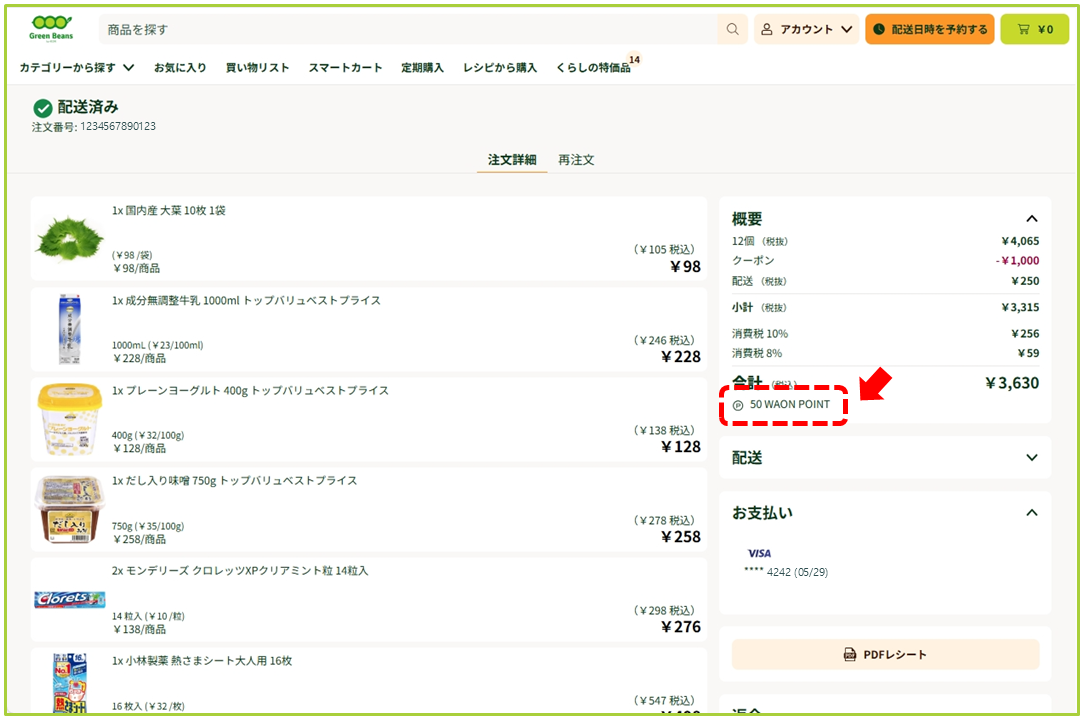Click the Clorets product thumbnail

[70, 599]
